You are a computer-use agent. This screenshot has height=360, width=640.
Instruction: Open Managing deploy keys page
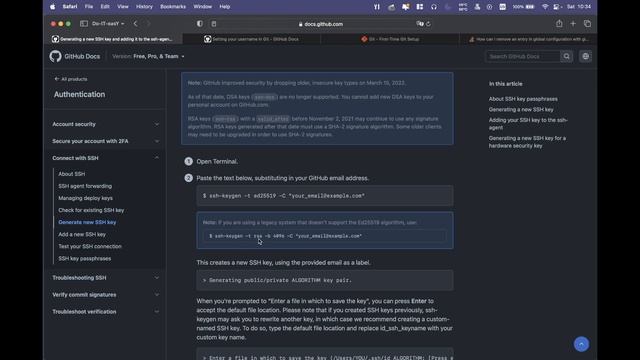point(85,198)
